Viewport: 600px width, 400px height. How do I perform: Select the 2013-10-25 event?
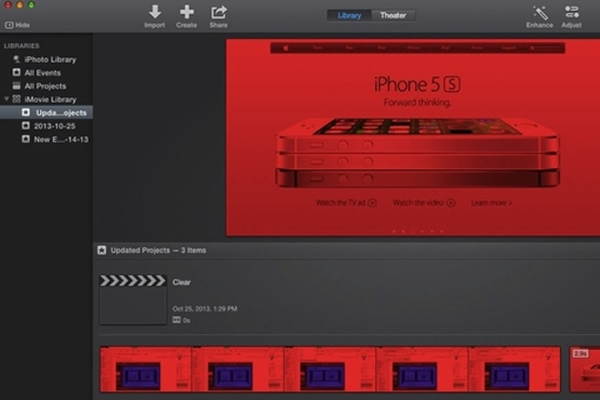point(46,126)
